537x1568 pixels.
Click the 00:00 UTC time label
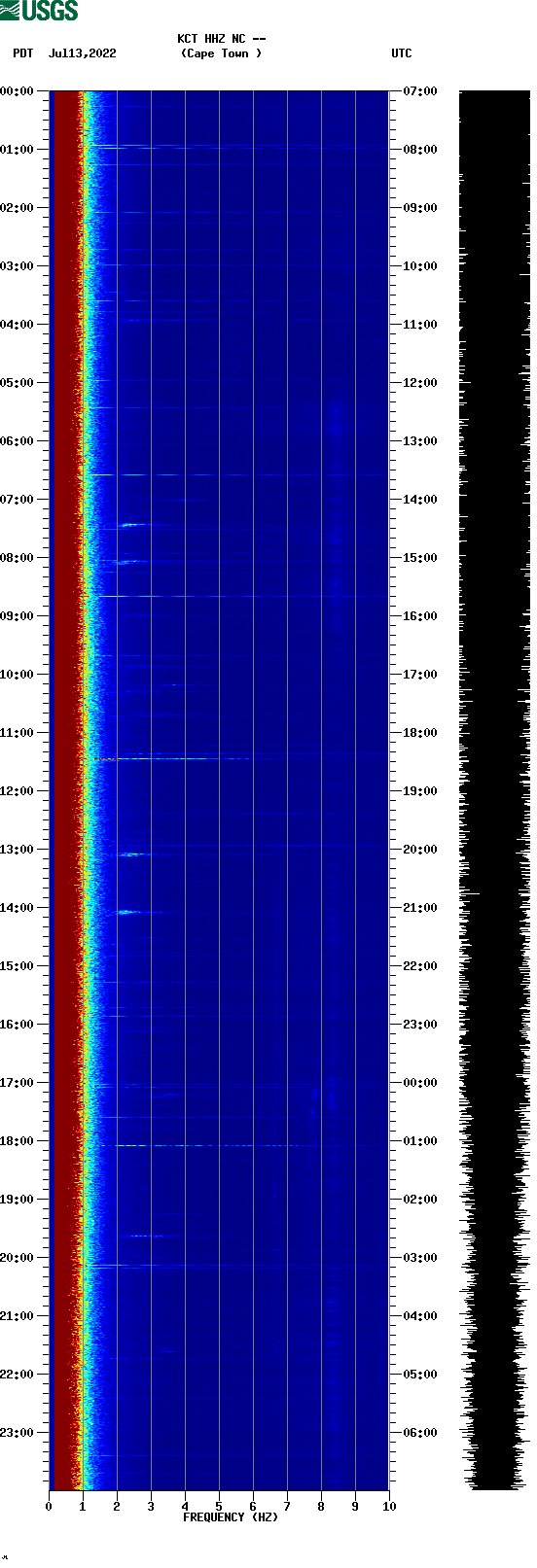click(x=420, y=1083)
